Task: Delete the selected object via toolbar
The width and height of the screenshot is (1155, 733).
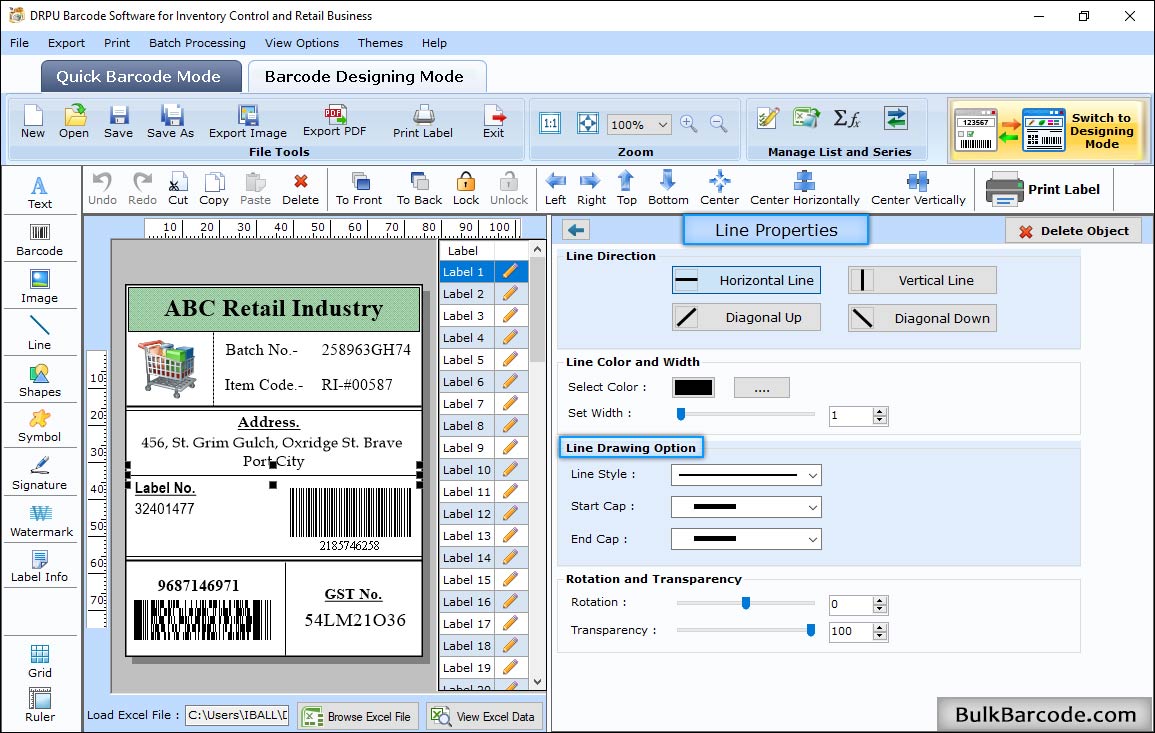Action: point(301,189)
